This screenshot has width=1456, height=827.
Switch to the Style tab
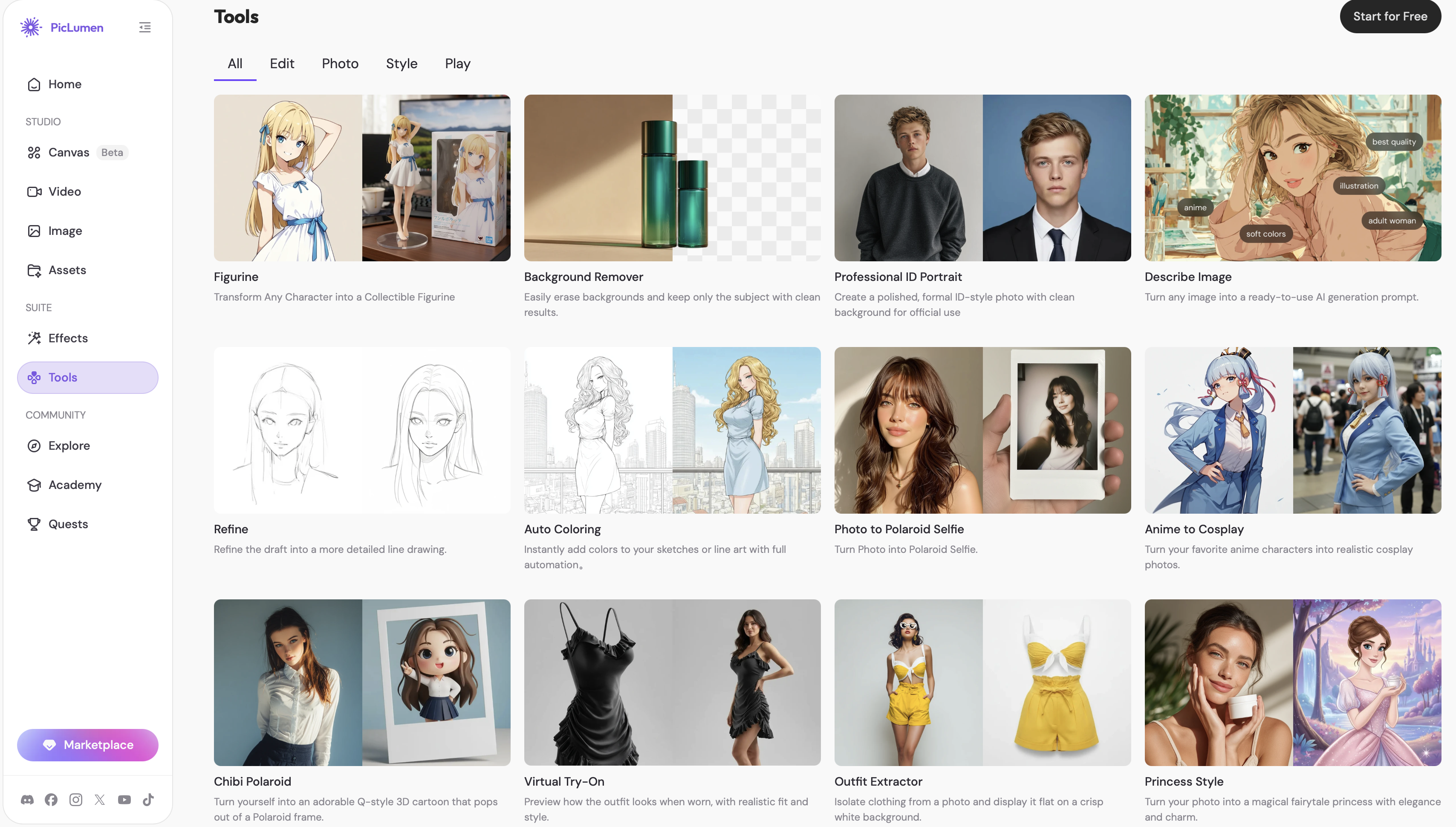[402, 64]
